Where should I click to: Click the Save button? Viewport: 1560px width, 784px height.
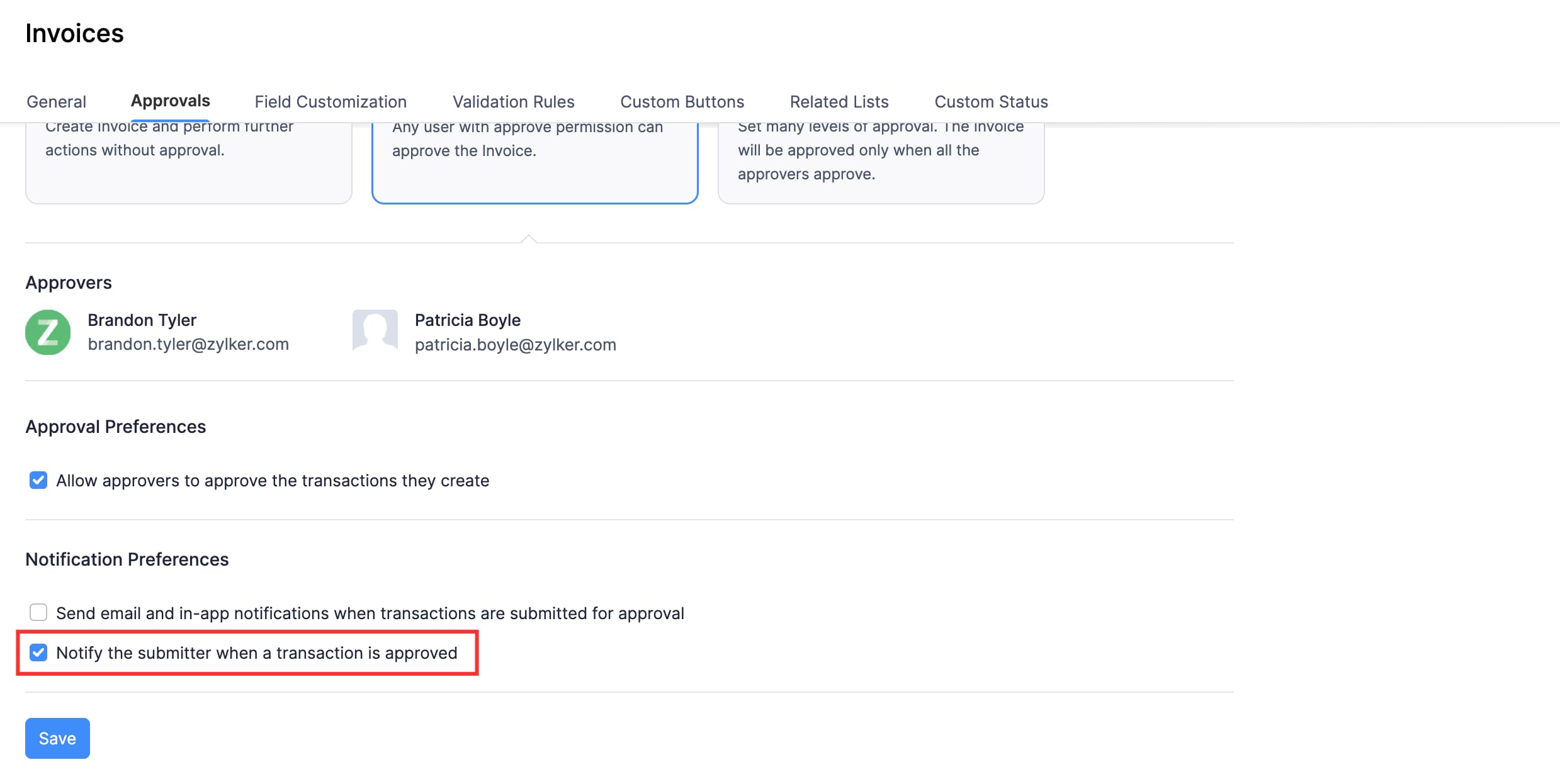point(57,737)
